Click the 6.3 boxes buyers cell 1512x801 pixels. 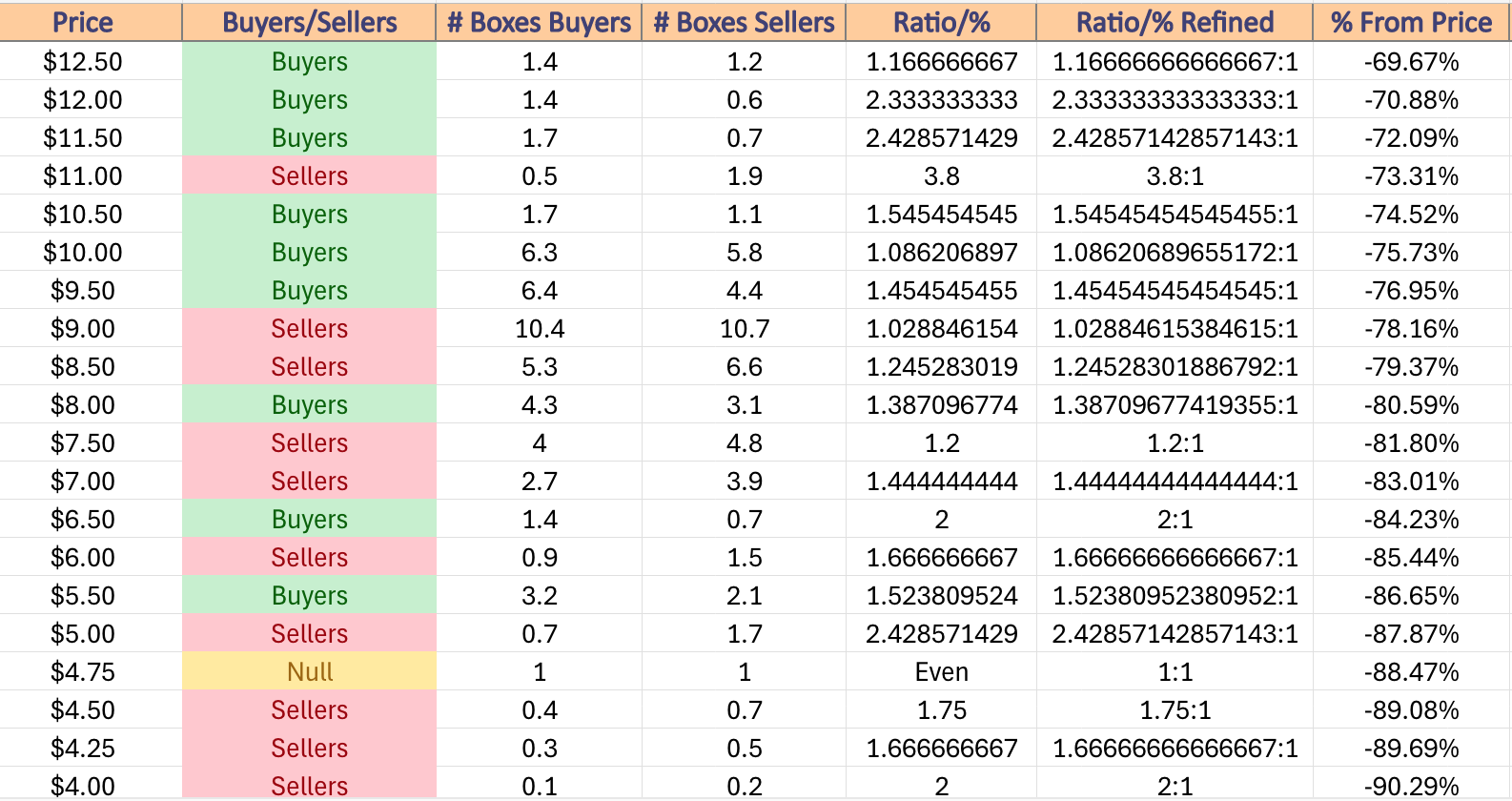point(540,252)
